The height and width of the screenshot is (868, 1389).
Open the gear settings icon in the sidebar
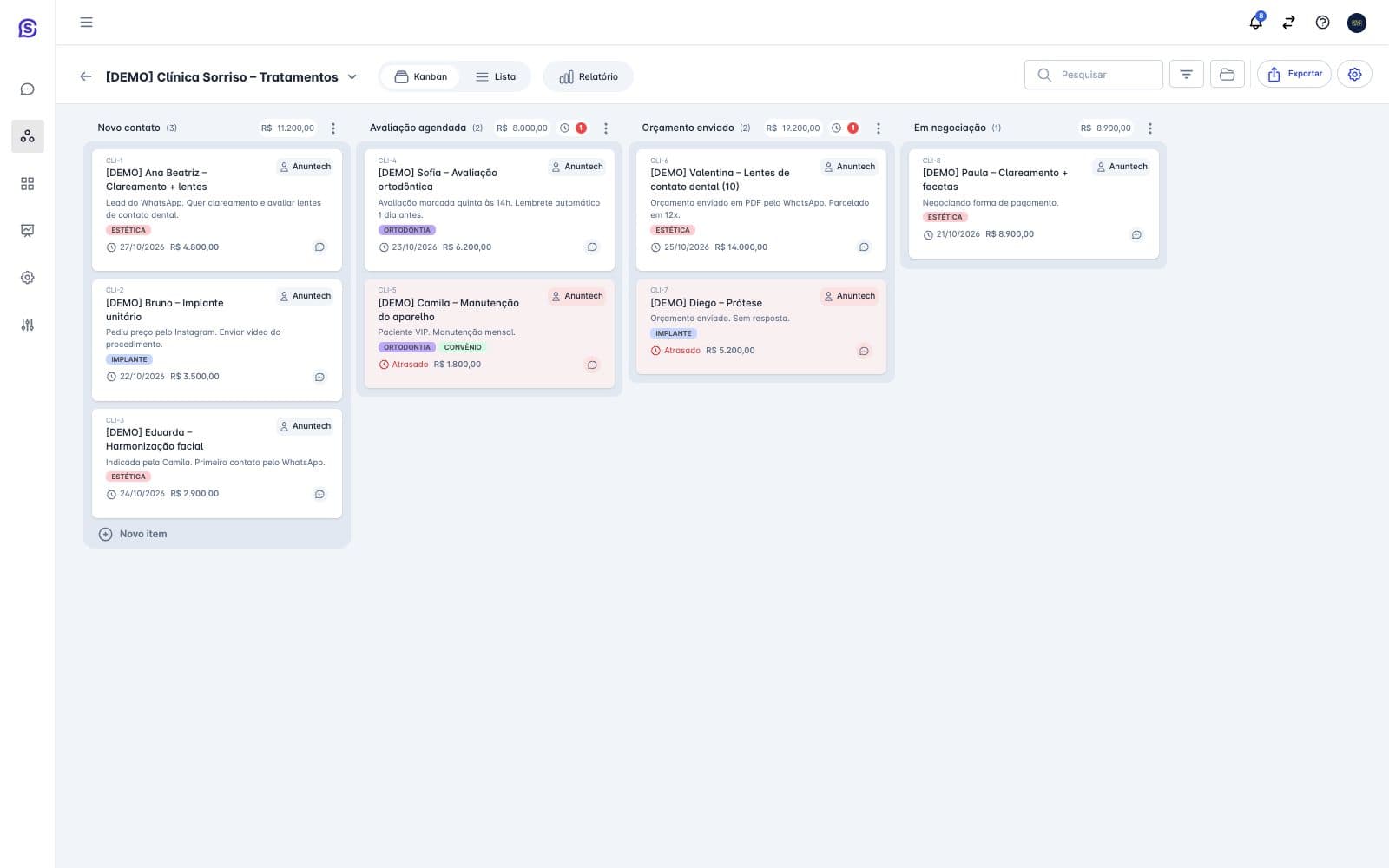[x=28, y=278]
